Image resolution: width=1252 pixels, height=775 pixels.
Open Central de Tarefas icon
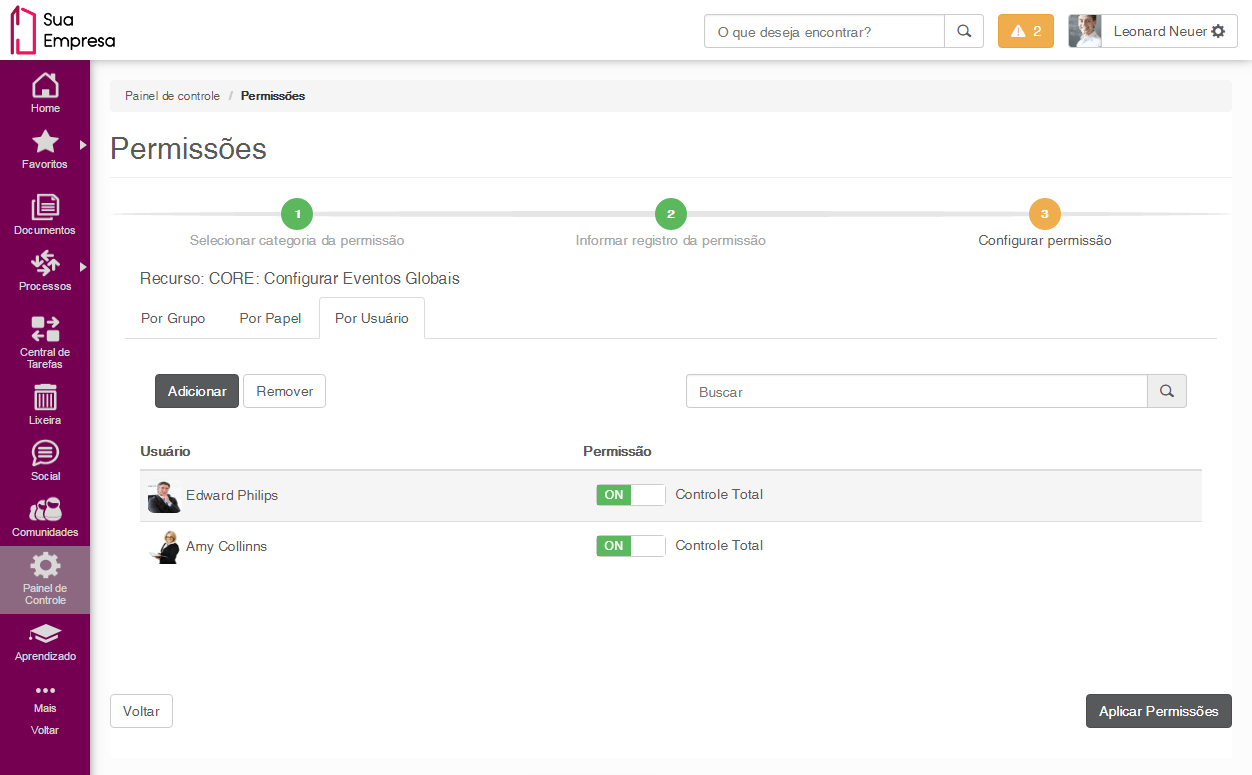pos(45,330)
